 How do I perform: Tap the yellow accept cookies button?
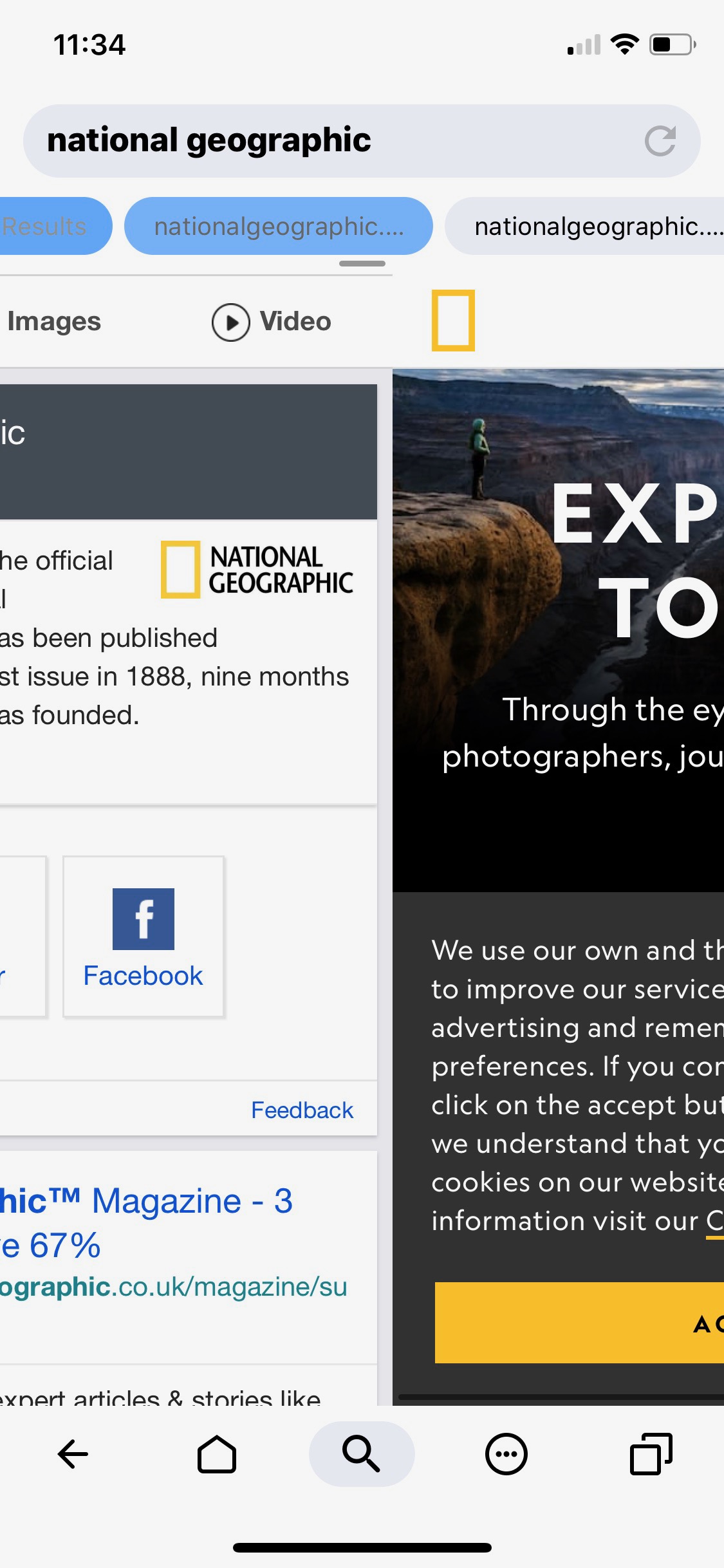579,1323
